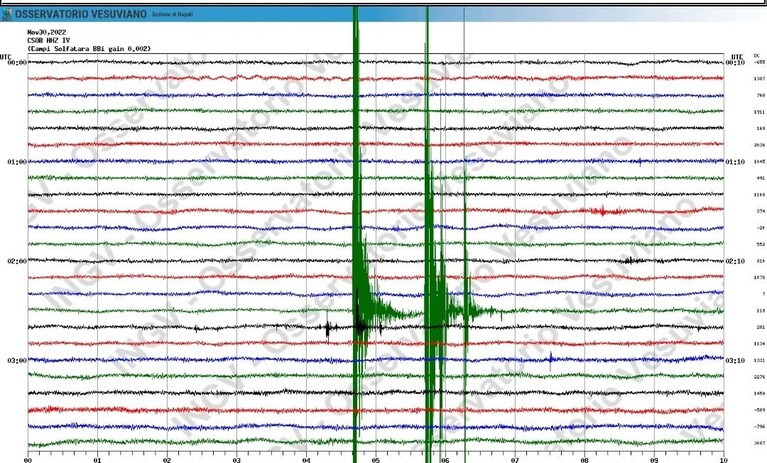Image resolution: width=767 pixels, height=463 pixels.
Task: Click the 01:00 time label on left axis
Action: (x=17, y=162)
